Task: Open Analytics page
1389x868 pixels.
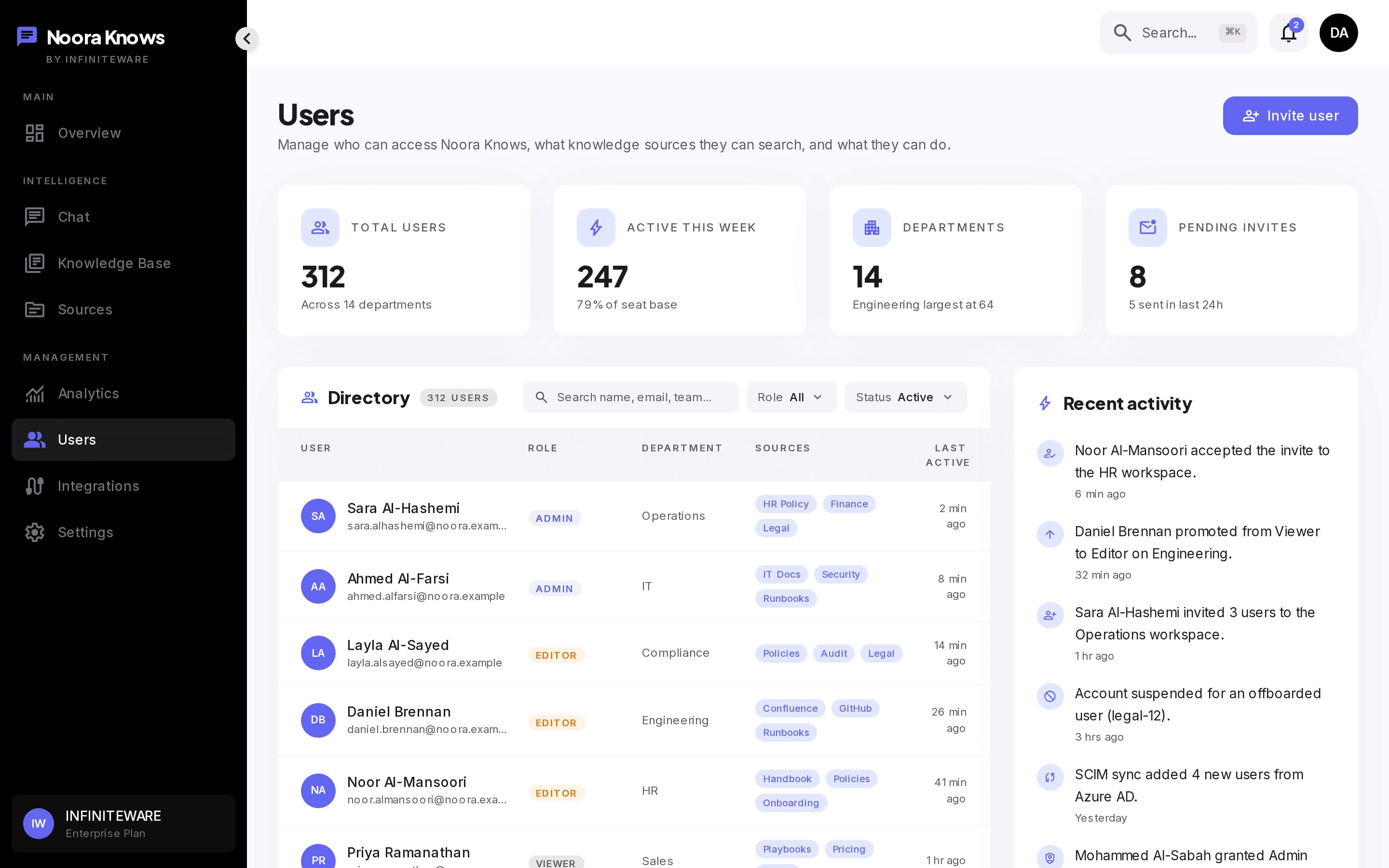Action: click(x=123, y=393)
